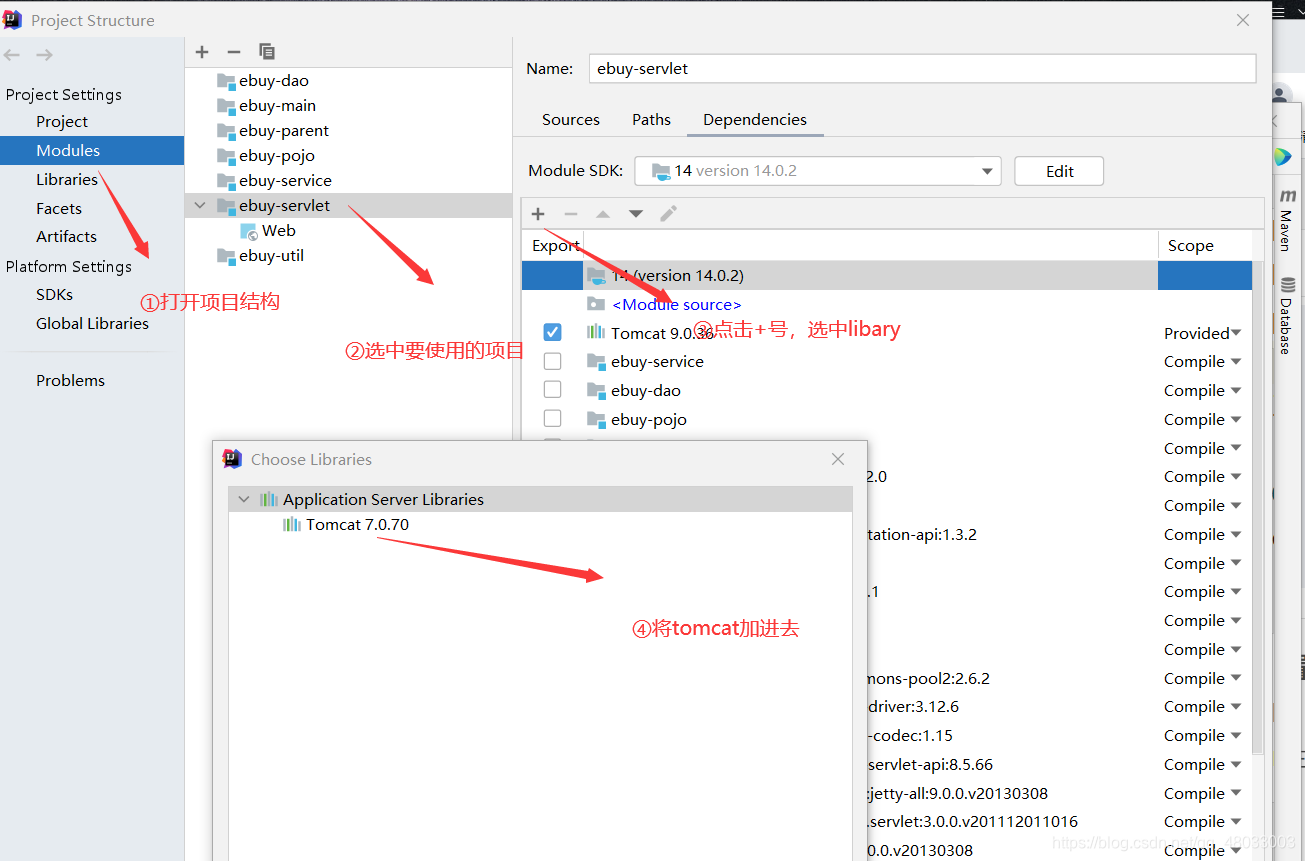Click the Edit SDK button
The height and width of the screenshot is (861, 1305).
click(1059, 171)
